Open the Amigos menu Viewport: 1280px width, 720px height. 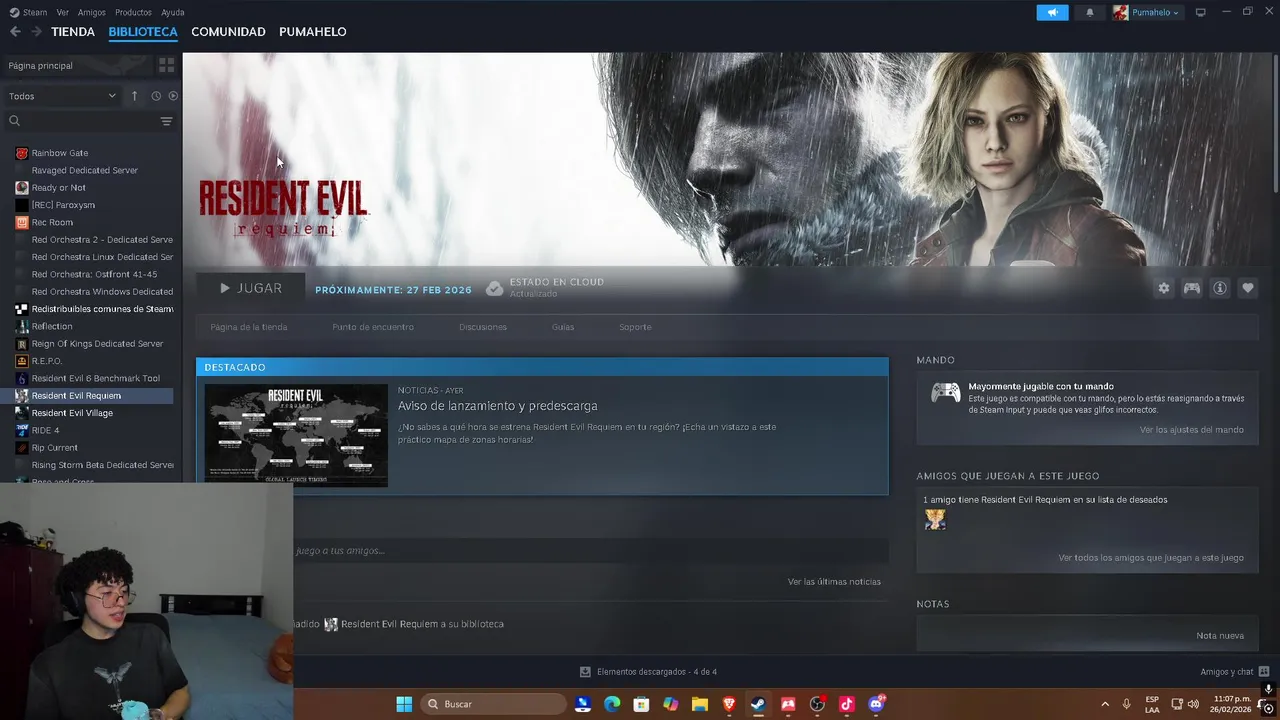pyautogui.click(x=91, y=12)
